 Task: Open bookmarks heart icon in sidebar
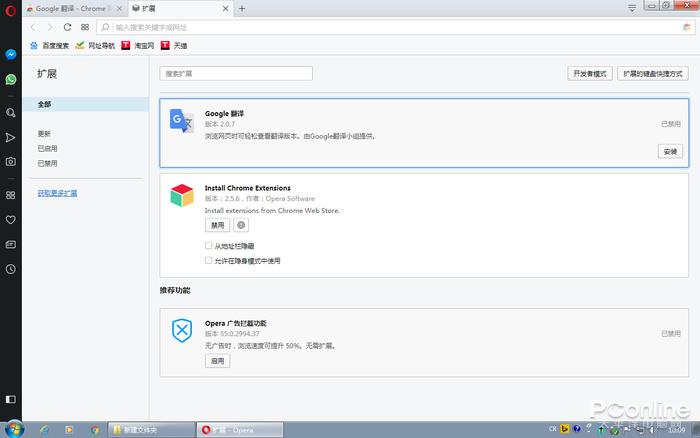tap(11, 220)
